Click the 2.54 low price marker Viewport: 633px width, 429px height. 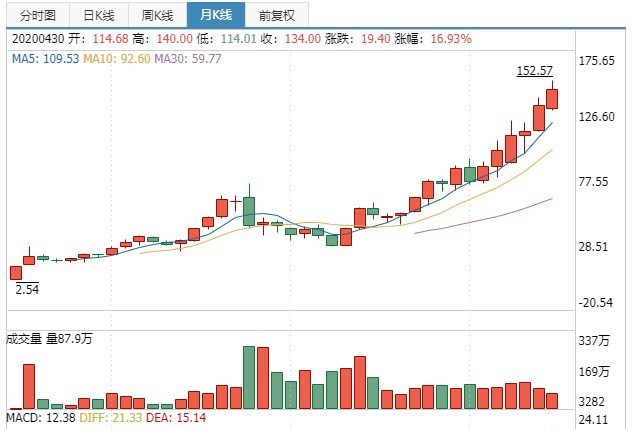click(27, 289)
